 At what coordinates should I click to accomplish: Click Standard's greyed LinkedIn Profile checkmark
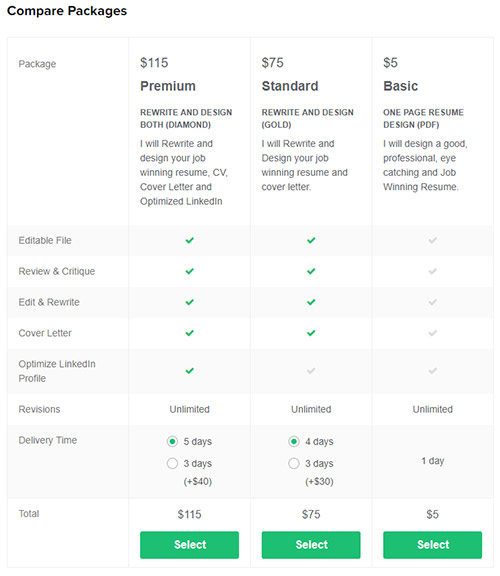point(311,371)
